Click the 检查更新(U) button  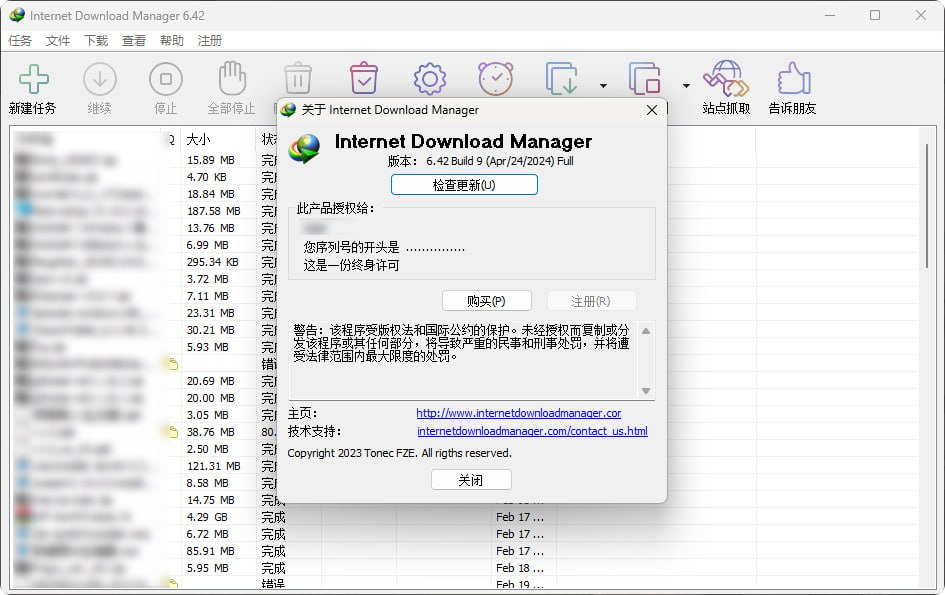464,185
